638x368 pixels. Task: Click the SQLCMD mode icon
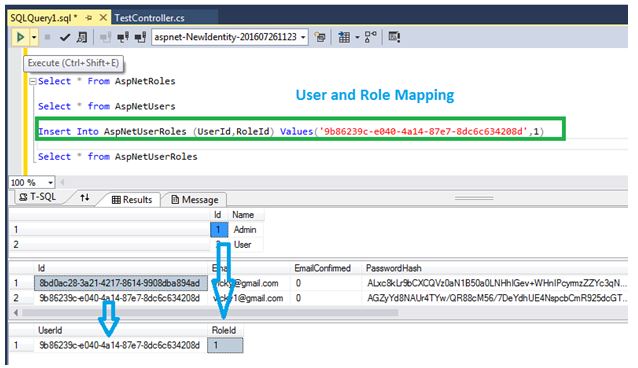(x=394, y=37)
